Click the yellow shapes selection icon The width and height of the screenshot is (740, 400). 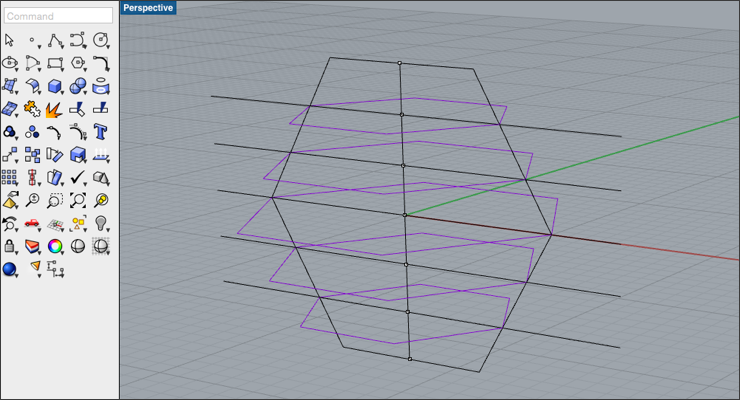(x=78, y=224)
